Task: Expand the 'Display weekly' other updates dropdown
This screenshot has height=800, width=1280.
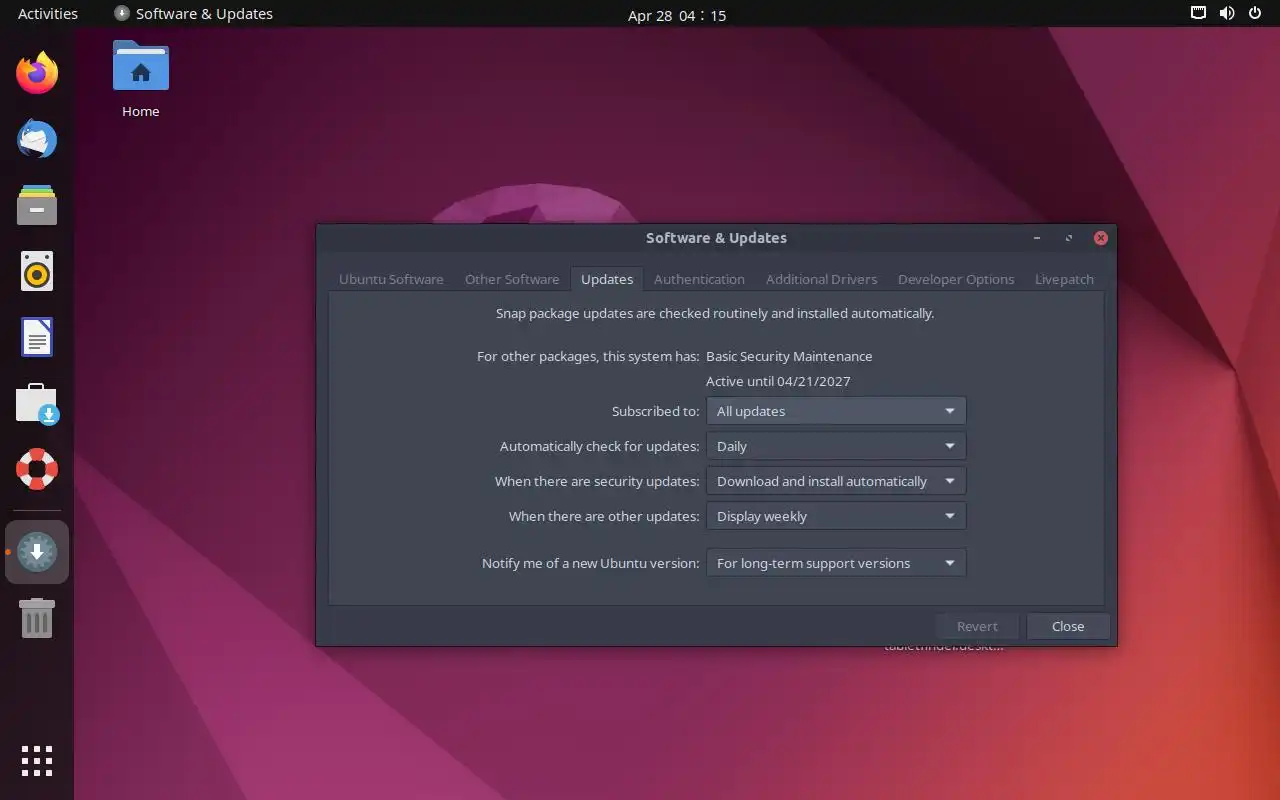Action: [836, 516]
